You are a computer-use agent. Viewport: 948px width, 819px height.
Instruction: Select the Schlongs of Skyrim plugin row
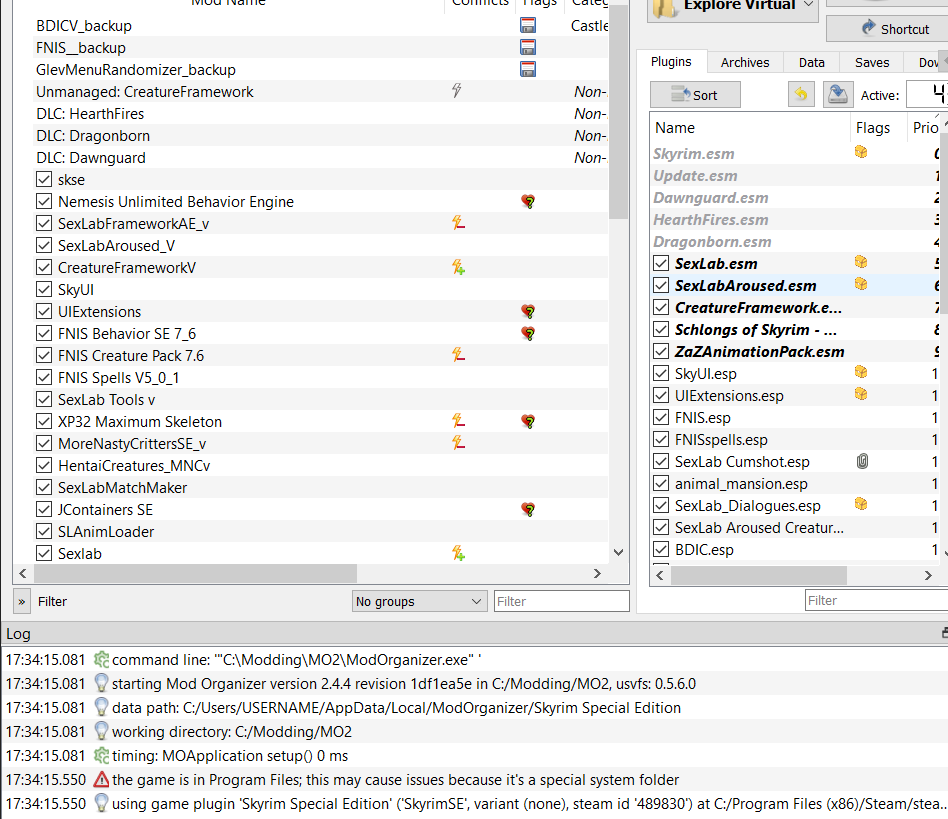point(796,329)
